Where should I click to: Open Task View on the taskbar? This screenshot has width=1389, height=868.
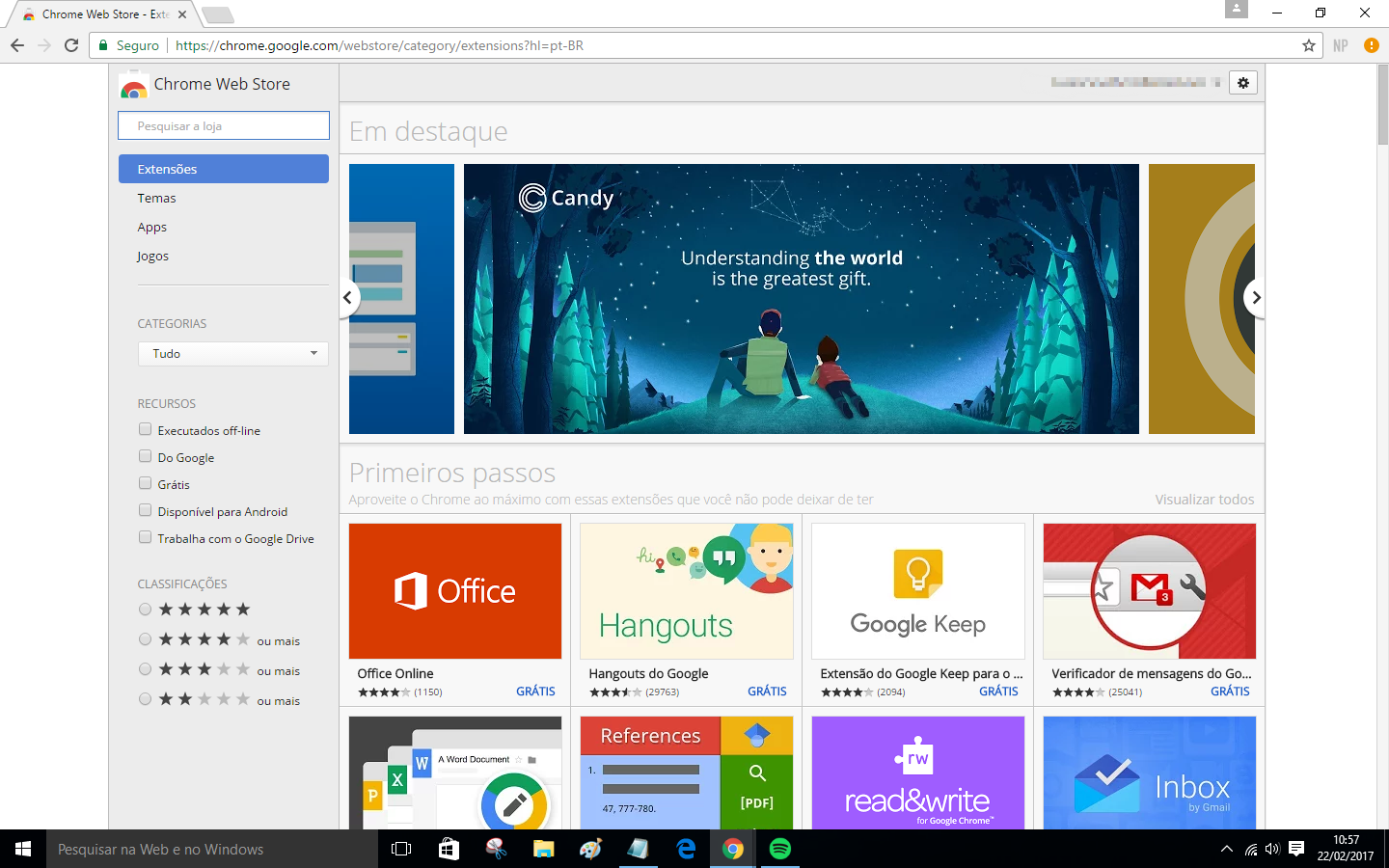(401, 849)
